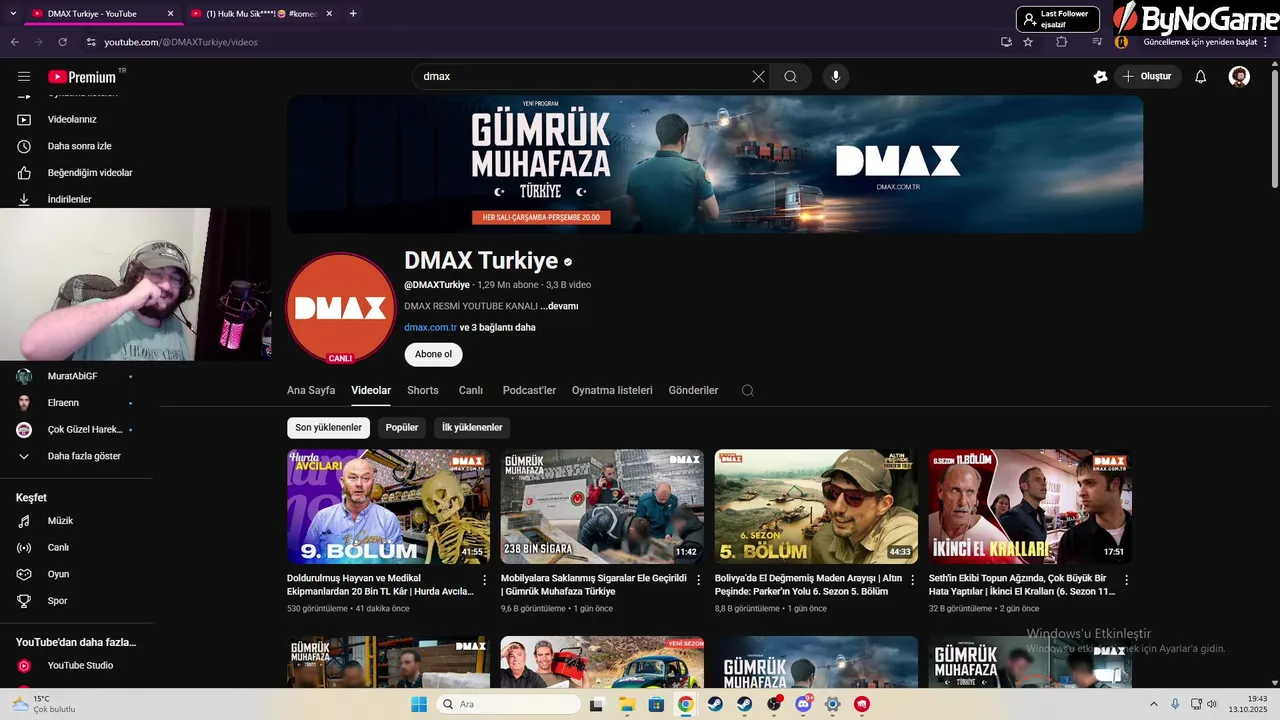Screen dimensions: 1280x720
Task: Open Doldurulmuş Hayvan ve Medikal video title
Action: coord(381,584)
